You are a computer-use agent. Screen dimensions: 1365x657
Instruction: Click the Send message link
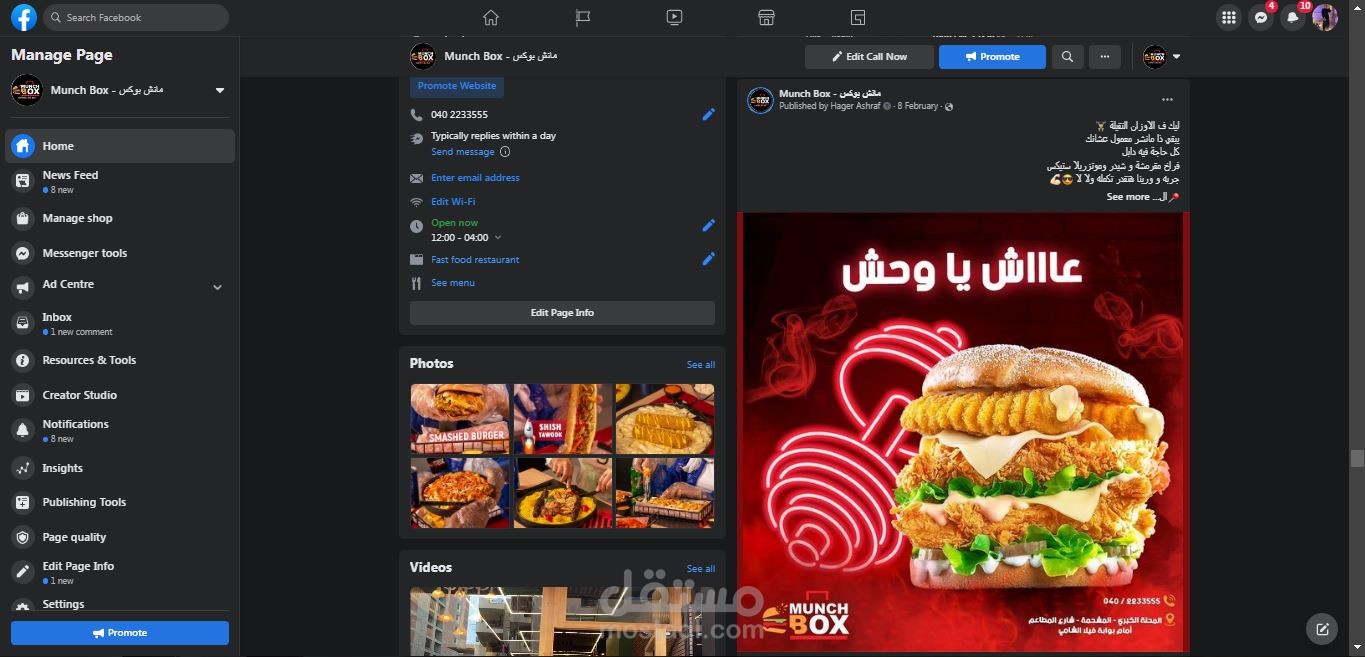[463, 152]
